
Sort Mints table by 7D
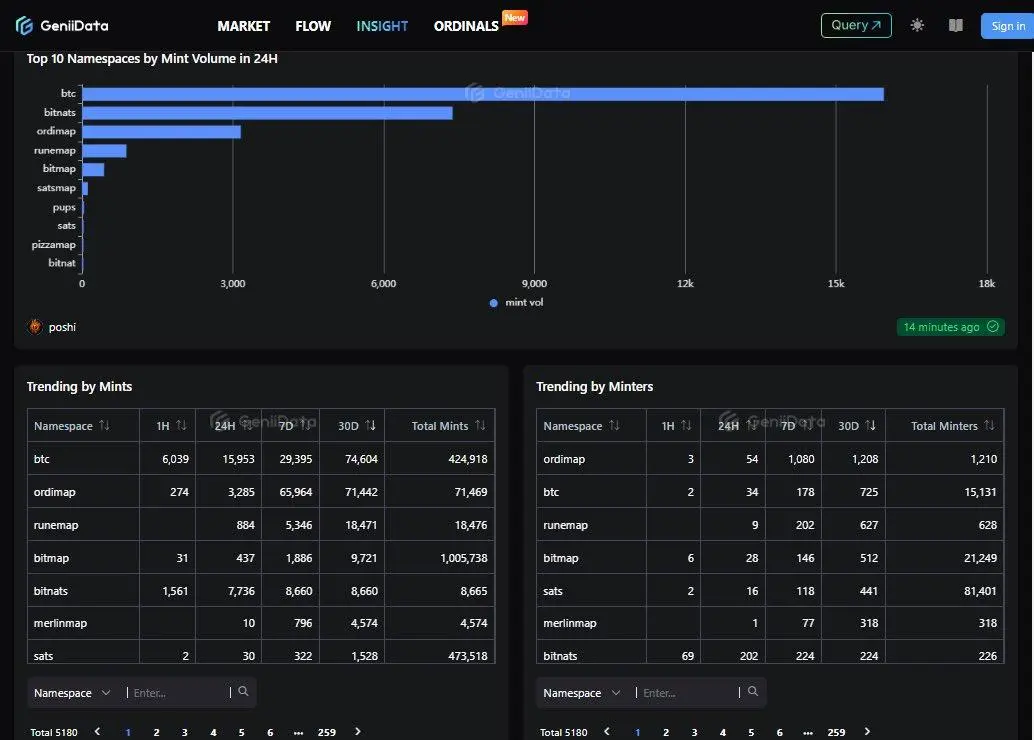[305, 425]
